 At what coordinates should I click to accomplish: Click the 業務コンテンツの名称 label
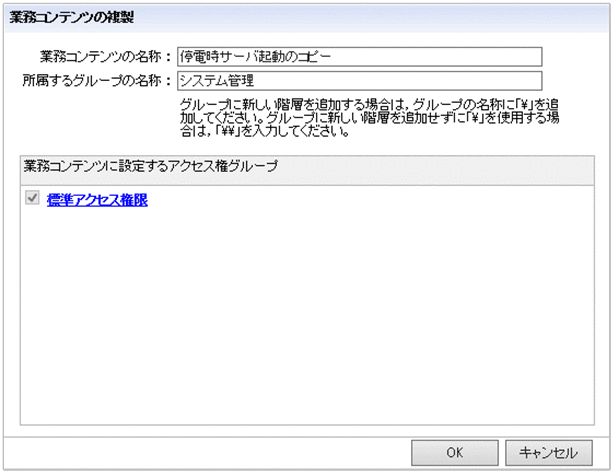(x=106, y=57)
